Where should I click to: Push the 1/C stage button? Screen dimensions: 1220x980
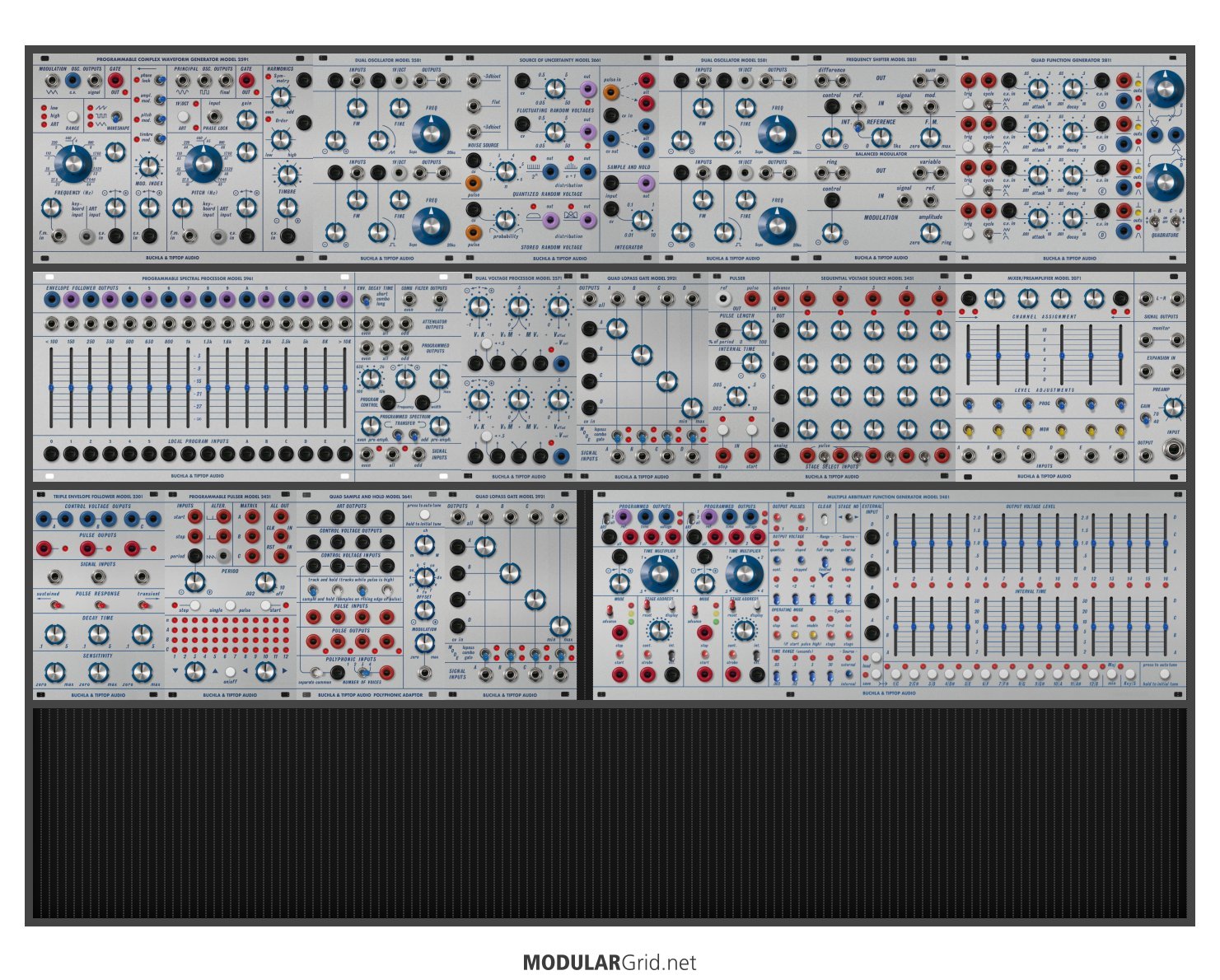tap(896, 674)
